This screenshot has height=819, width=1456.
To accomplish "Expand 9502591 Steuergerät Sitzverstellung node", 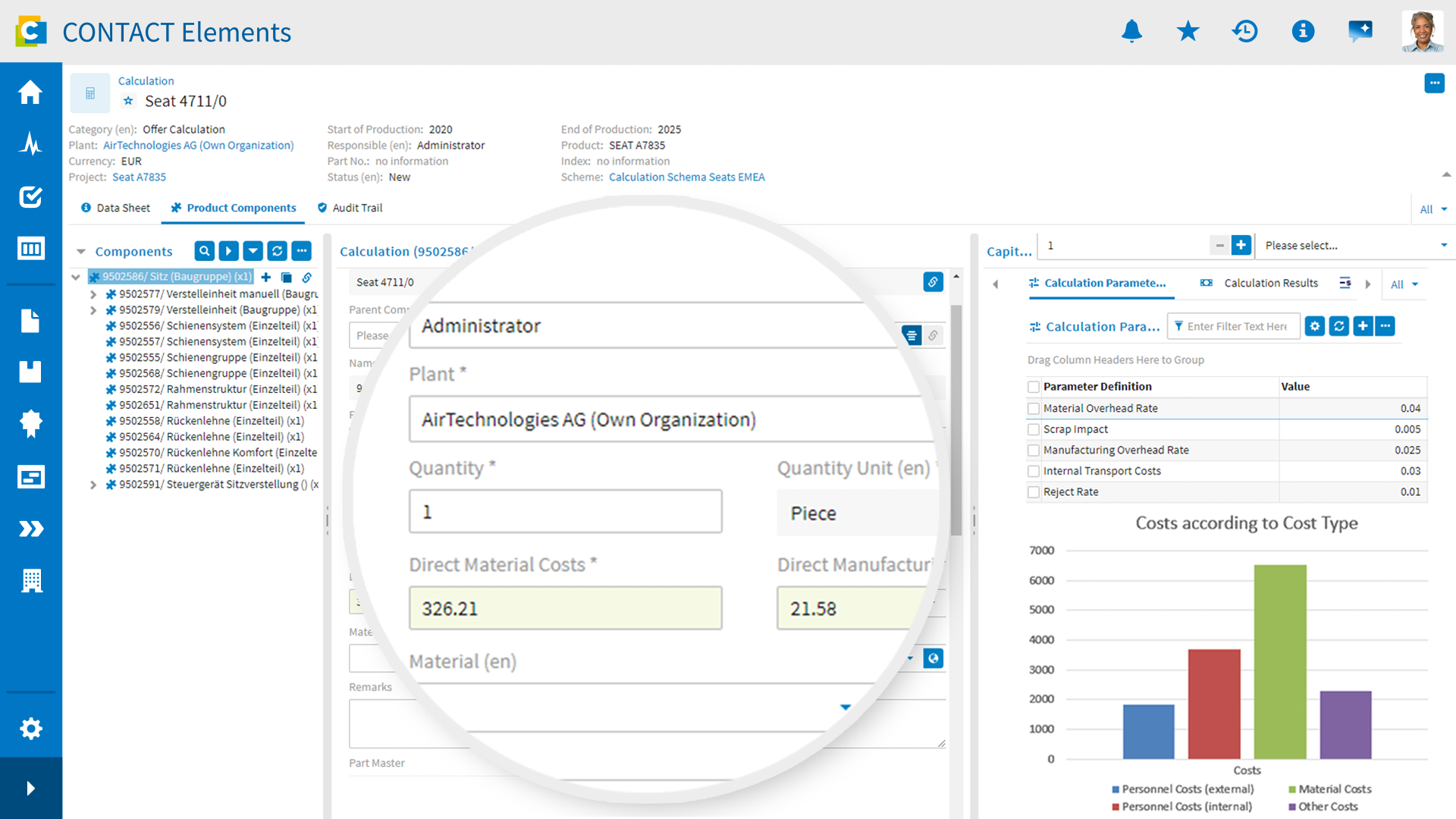I will tap(93, 485).
